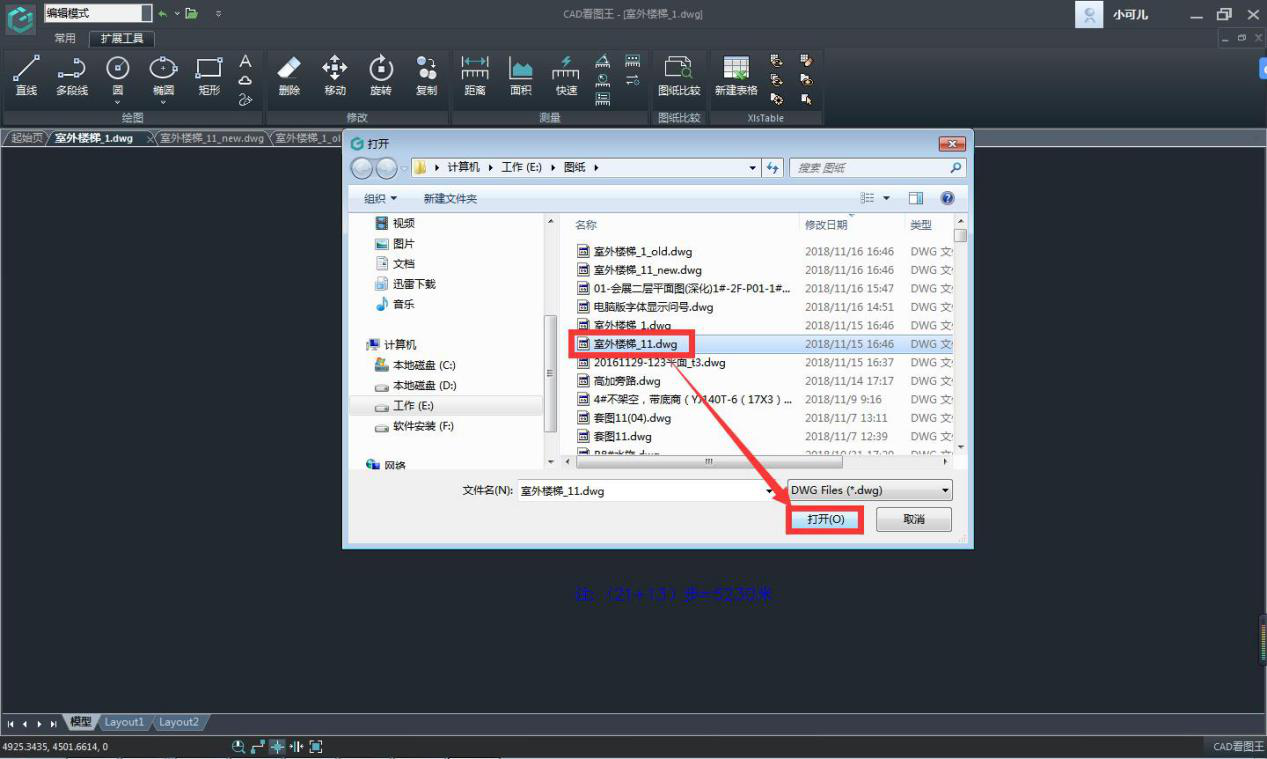
Task: Pick the 矩形 rectangle tool
Action: point(209,76)
